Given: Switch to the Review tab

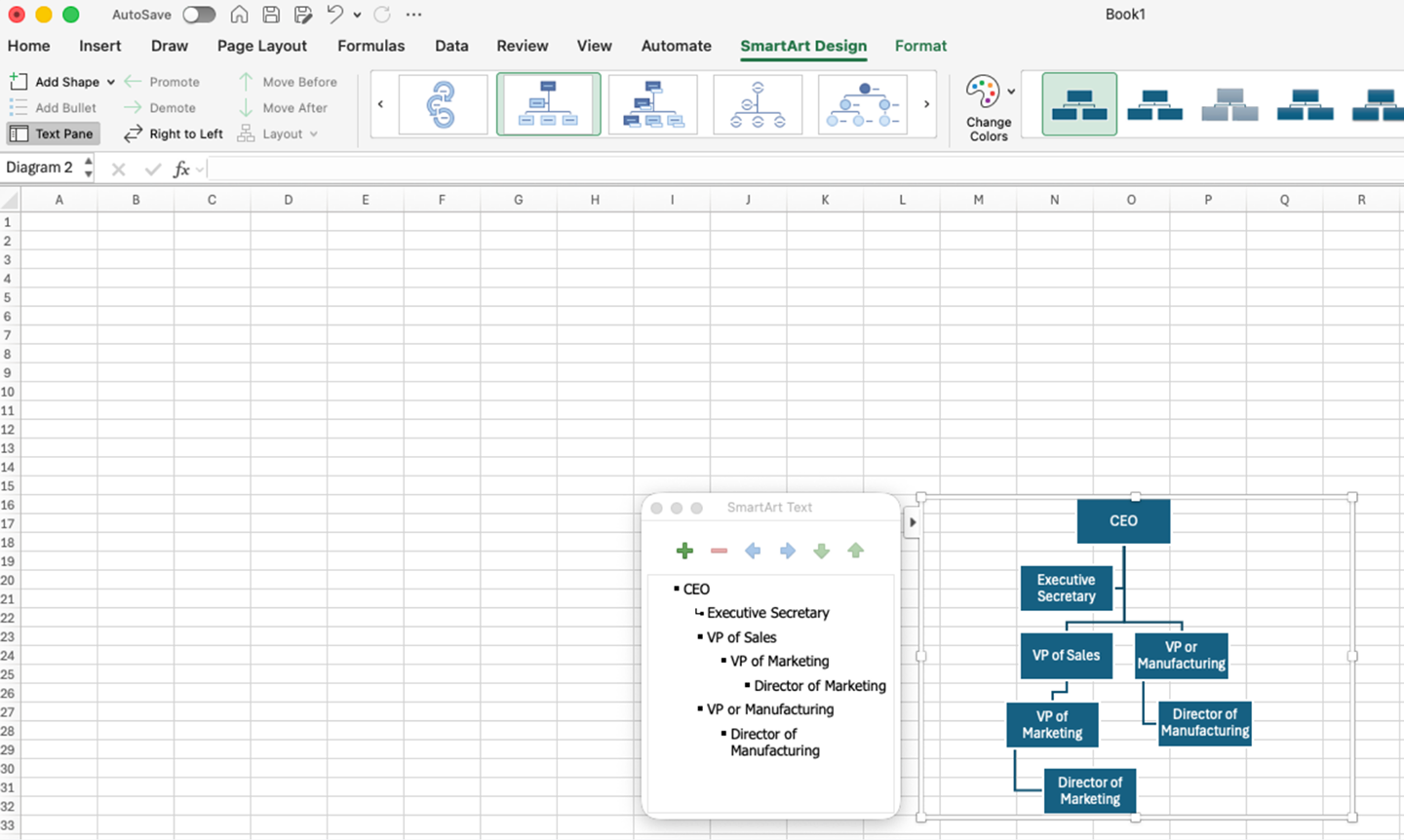Looking at the screenshot, I should (x=523, y=46).
